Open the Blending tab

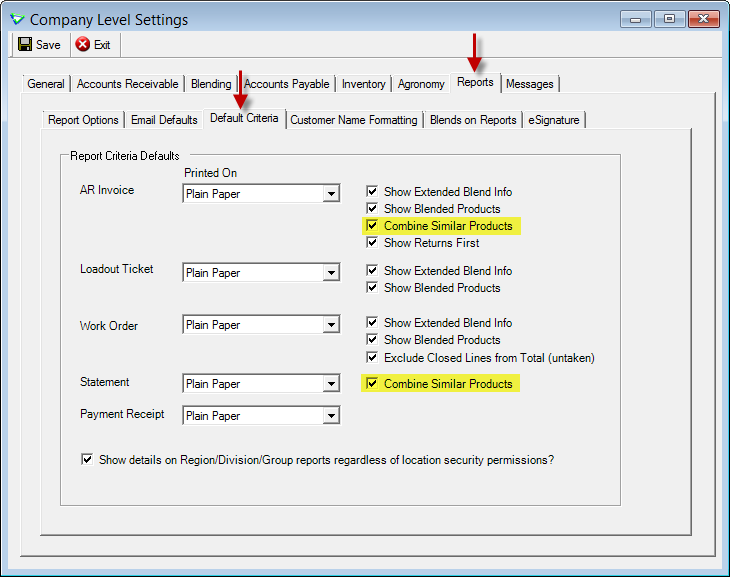pos(211,84)
